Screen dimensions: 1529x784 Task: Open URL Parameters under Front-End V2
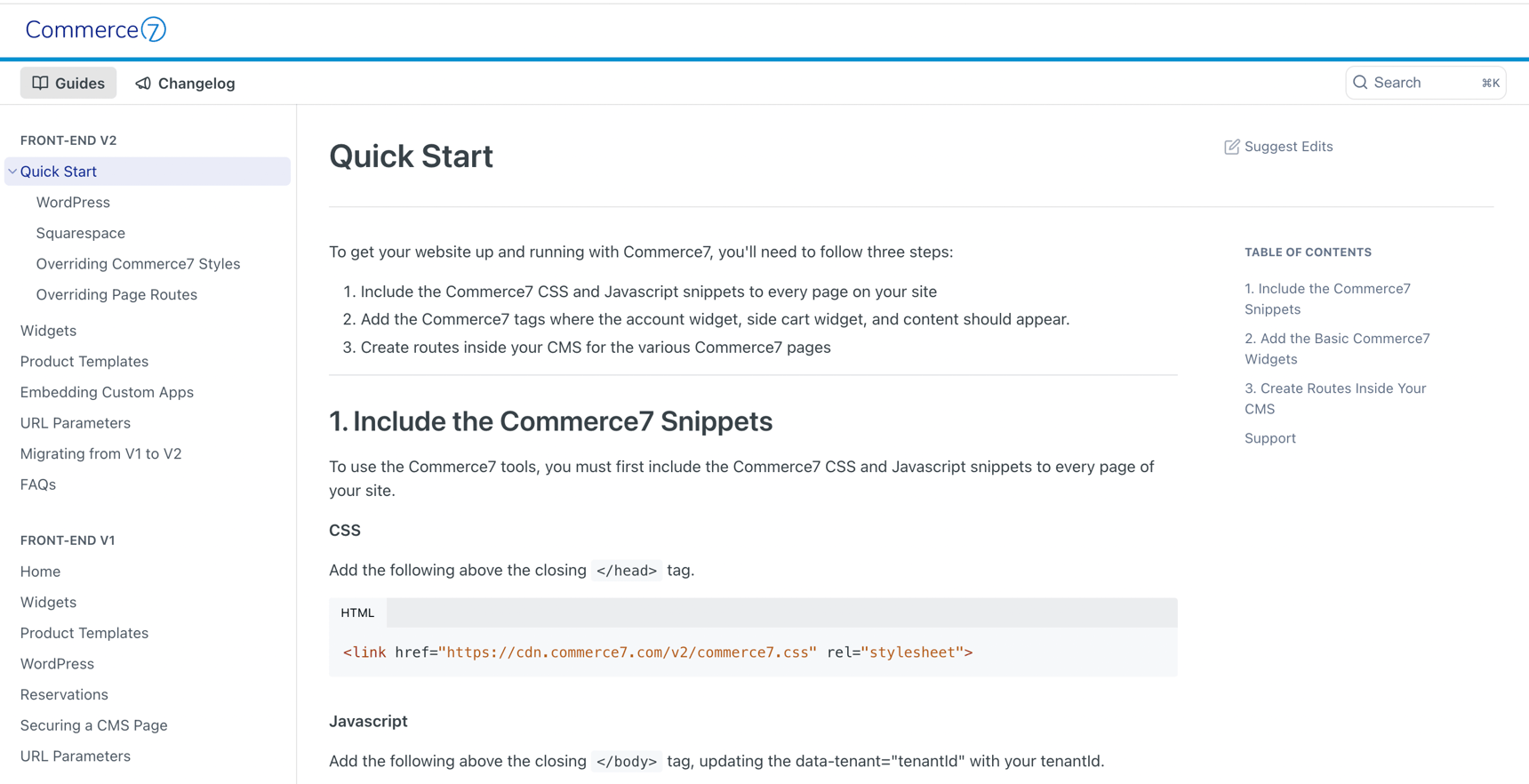point(76,423)
